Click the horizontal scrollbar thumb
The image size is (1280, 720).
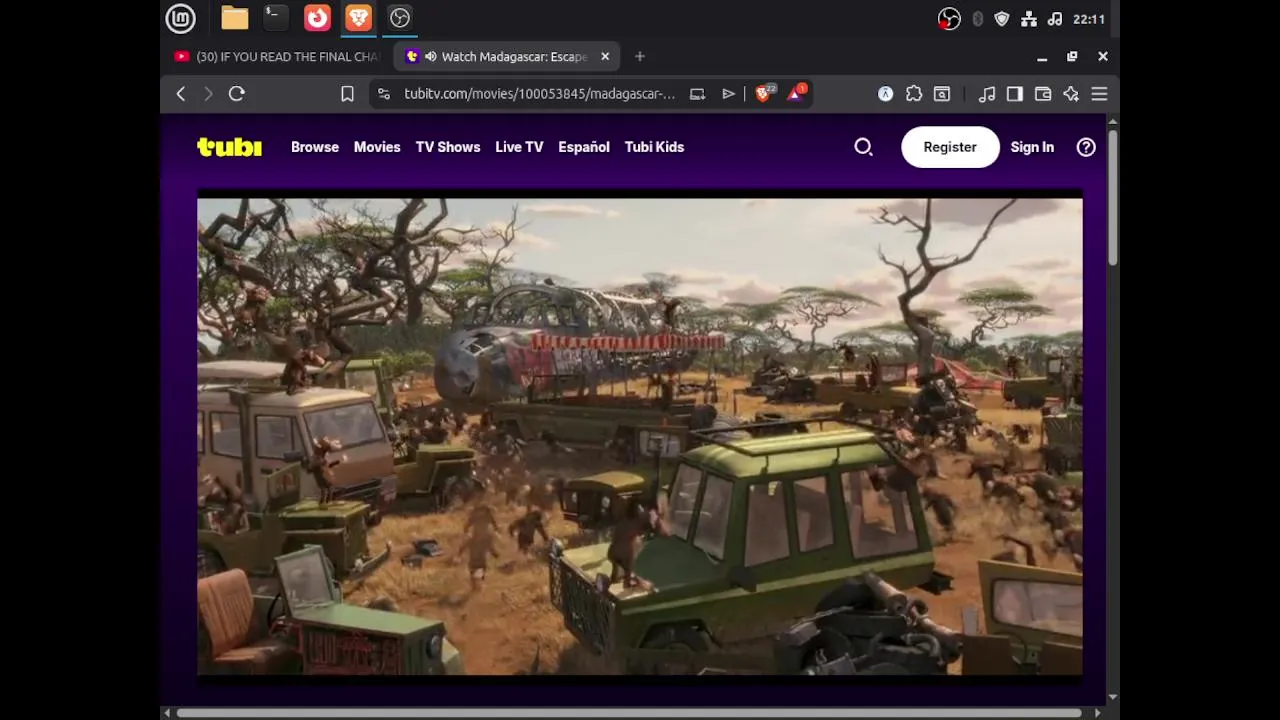point(630,713)
